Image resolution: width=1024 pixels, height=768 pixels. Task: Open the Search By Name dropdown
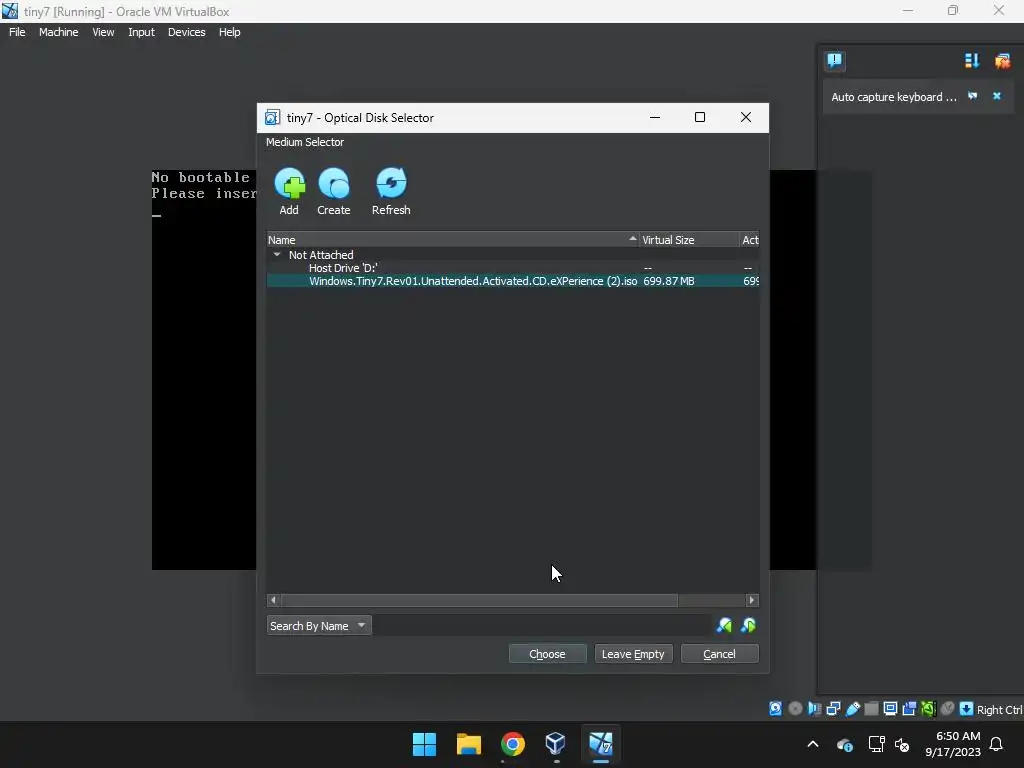pyautogui.click(x=319, y=626)
